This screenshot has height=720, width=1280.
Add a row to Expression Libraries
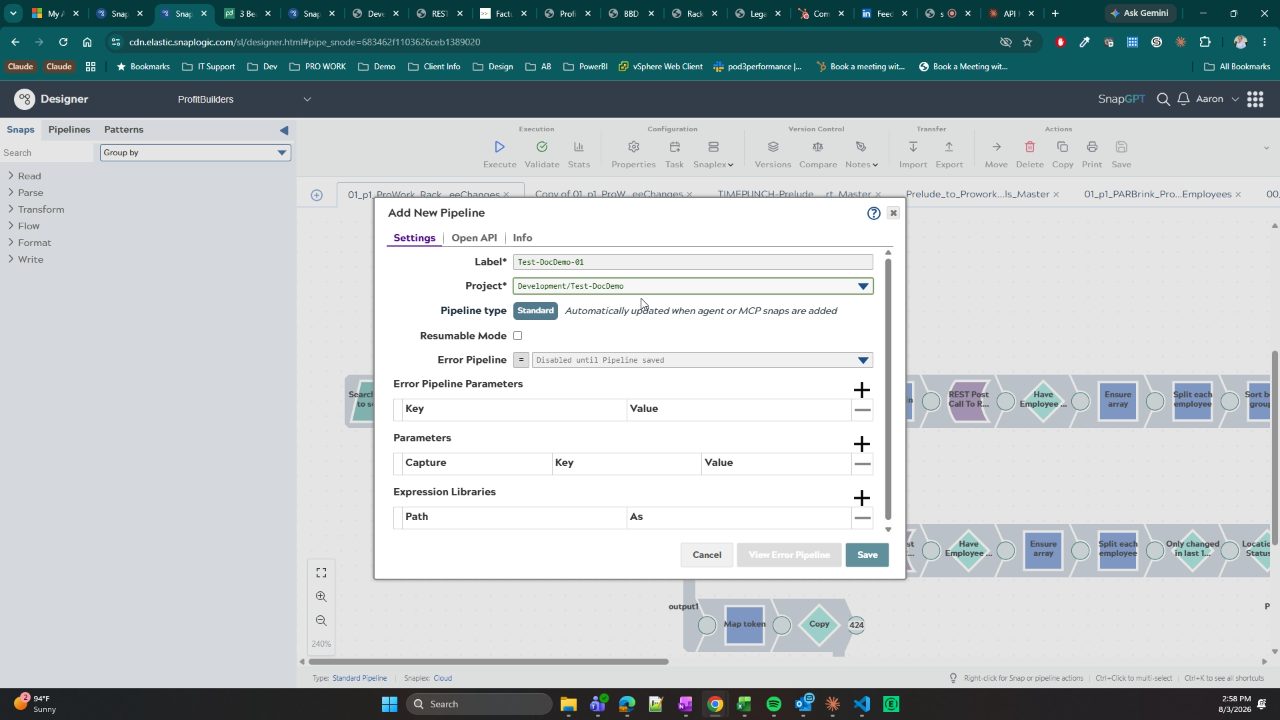point(862,498)
